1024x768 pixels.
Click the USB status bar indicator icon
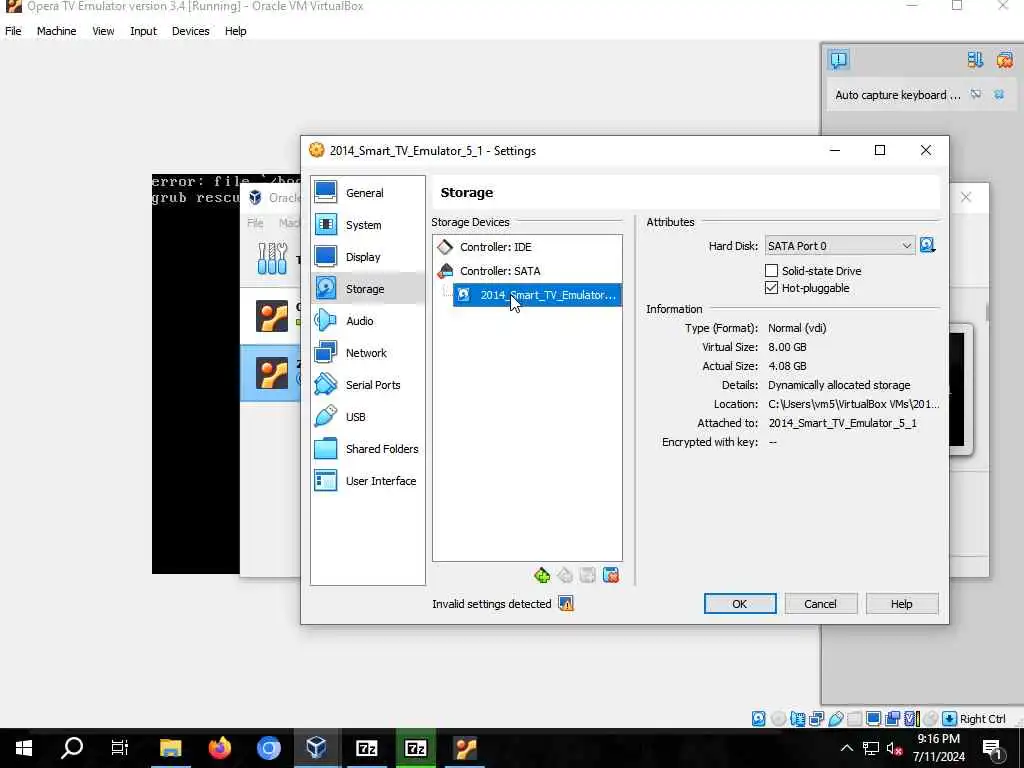(836, 719)
